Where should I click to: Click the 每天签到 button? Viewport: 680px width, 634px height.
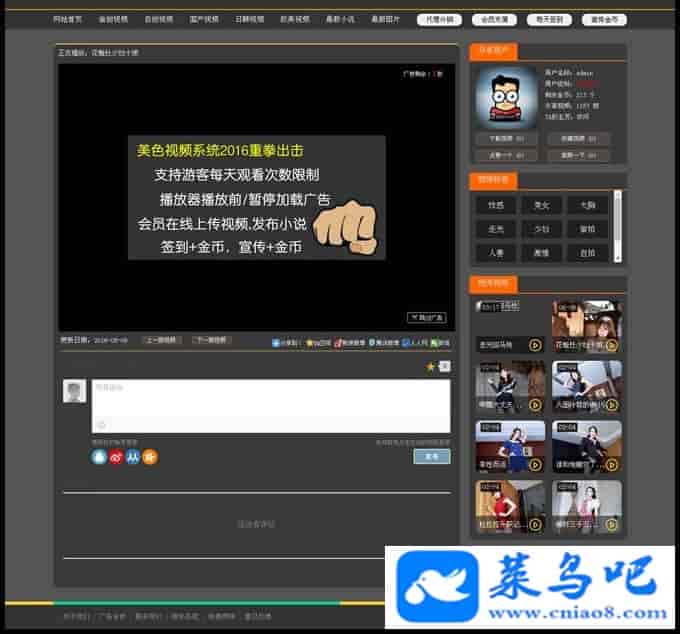(549, 19)
